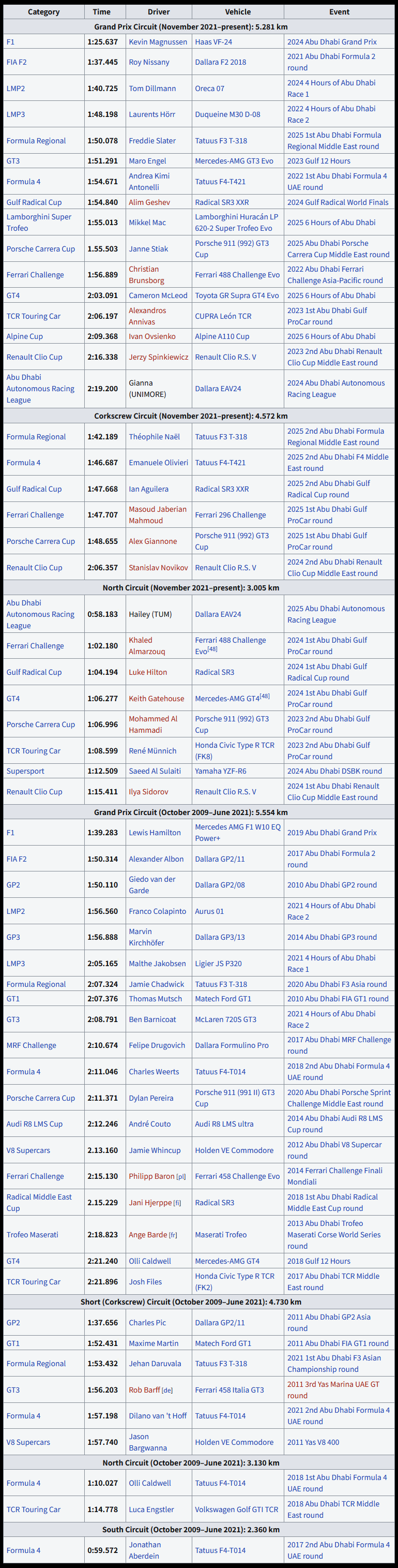Click the [fi] language link after Jani Hjerppe
Screen dimensions: 398x1568
point(177,1203)
